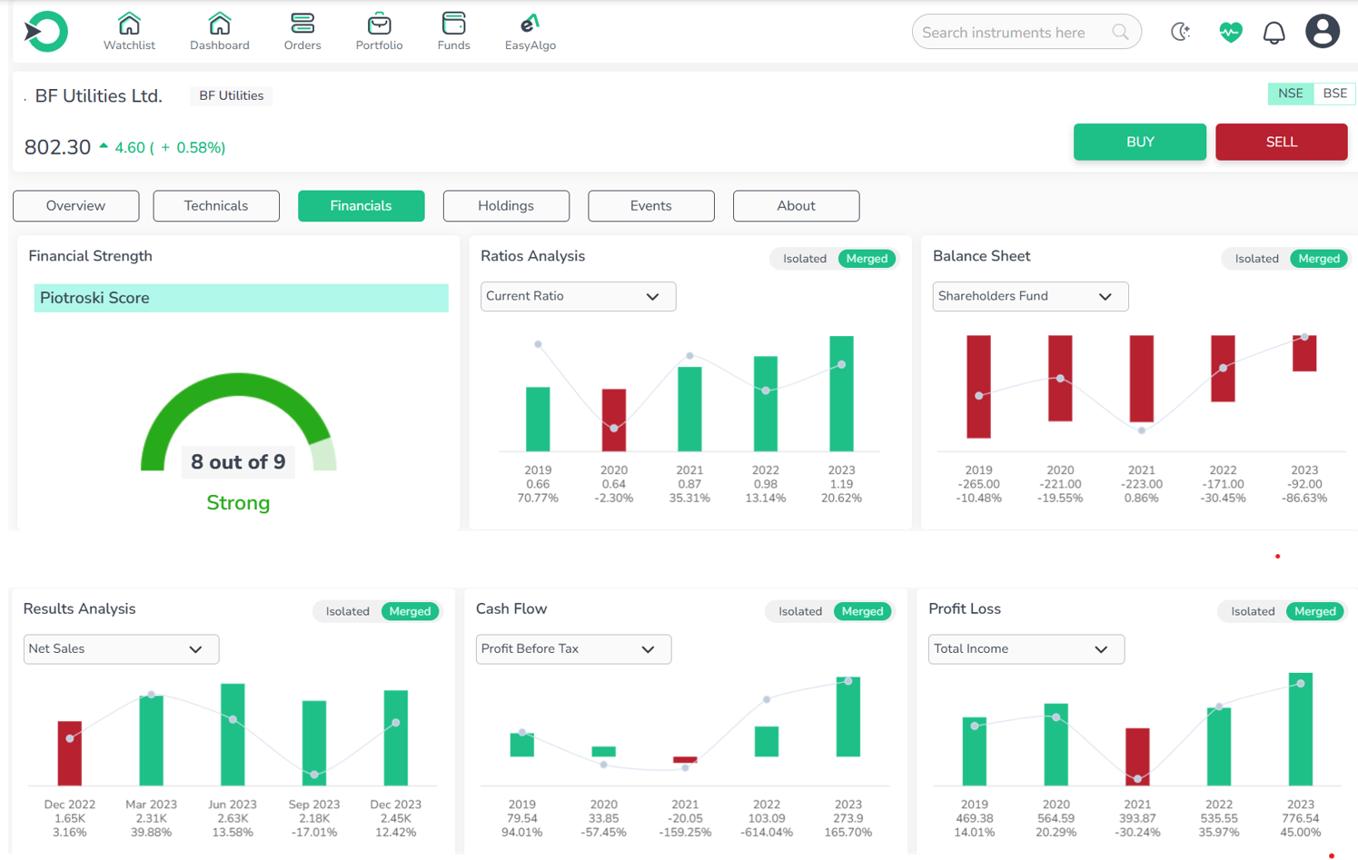The width and height of the screenshot is (1358, 860).
Task: Switch Cash Flow to Merged
Action: (862, 611)
